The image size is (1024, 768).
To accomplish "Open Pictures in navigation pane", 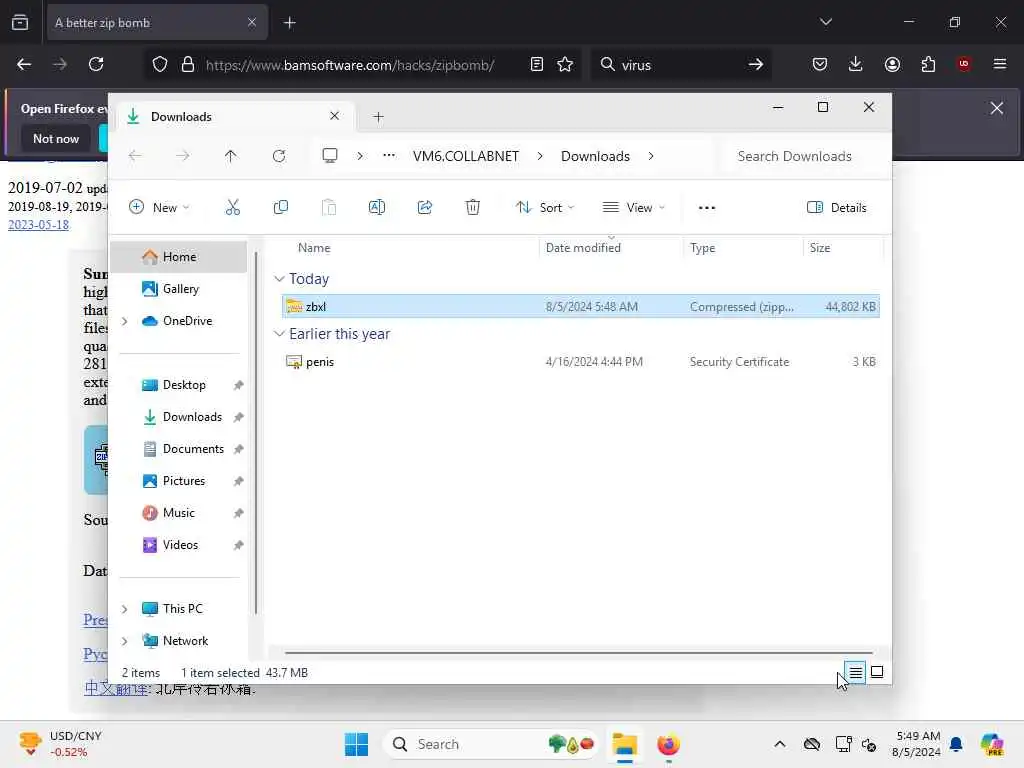I will tap(184, 481).
